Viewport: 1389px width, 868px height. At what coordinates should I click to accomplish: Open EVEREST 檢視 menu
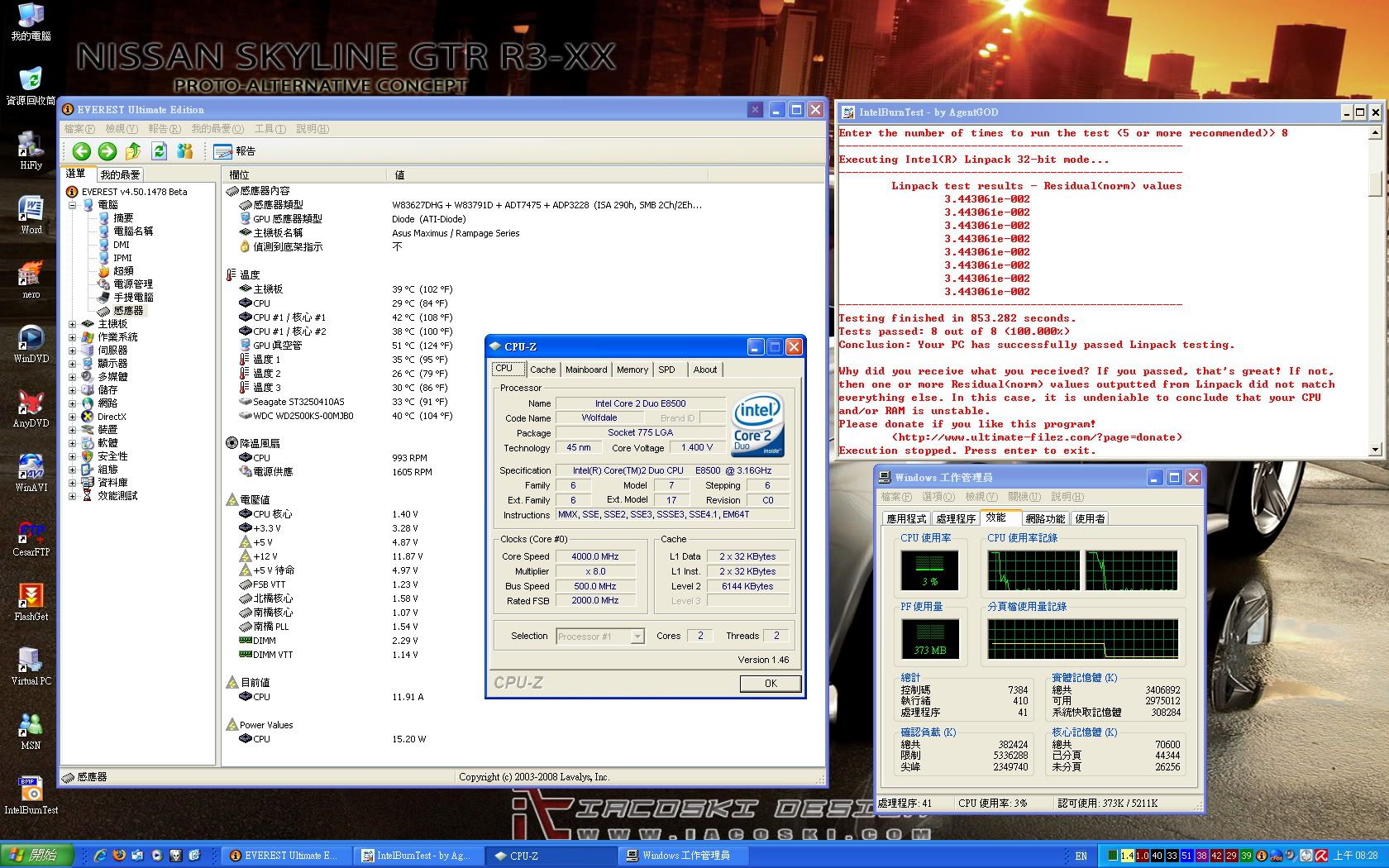122,129
